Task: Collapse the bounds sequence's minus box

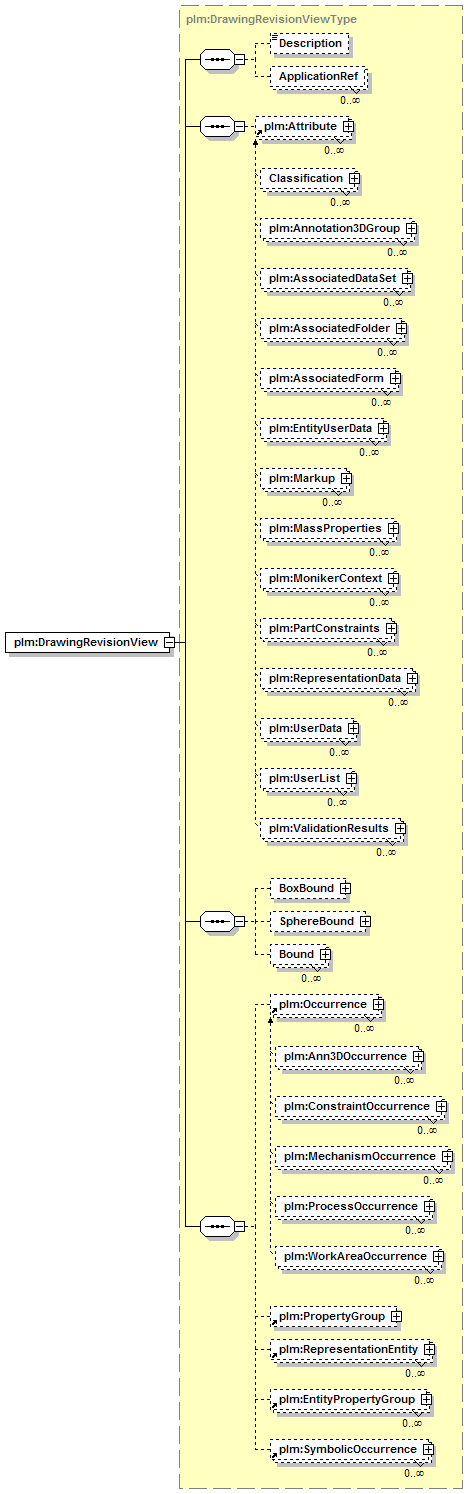Action: pos(238,920)
